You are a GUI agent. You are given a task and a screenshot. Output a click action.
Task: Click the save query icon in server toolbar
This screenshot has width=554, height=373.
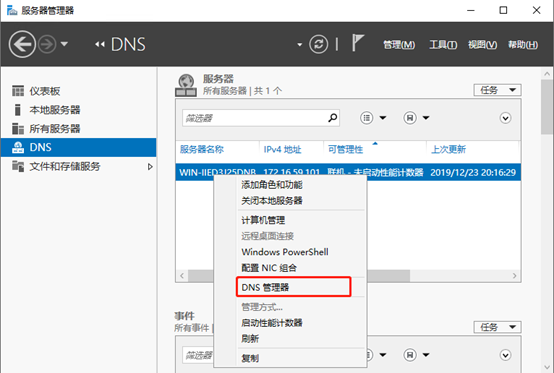(x=410, y=118)
